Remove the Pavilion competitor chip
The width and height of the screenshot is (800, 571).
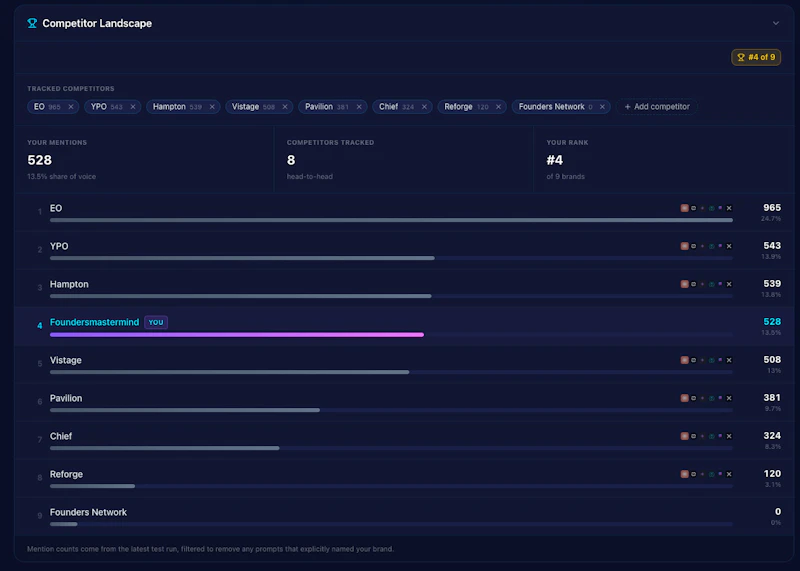[x=359, y=107]
